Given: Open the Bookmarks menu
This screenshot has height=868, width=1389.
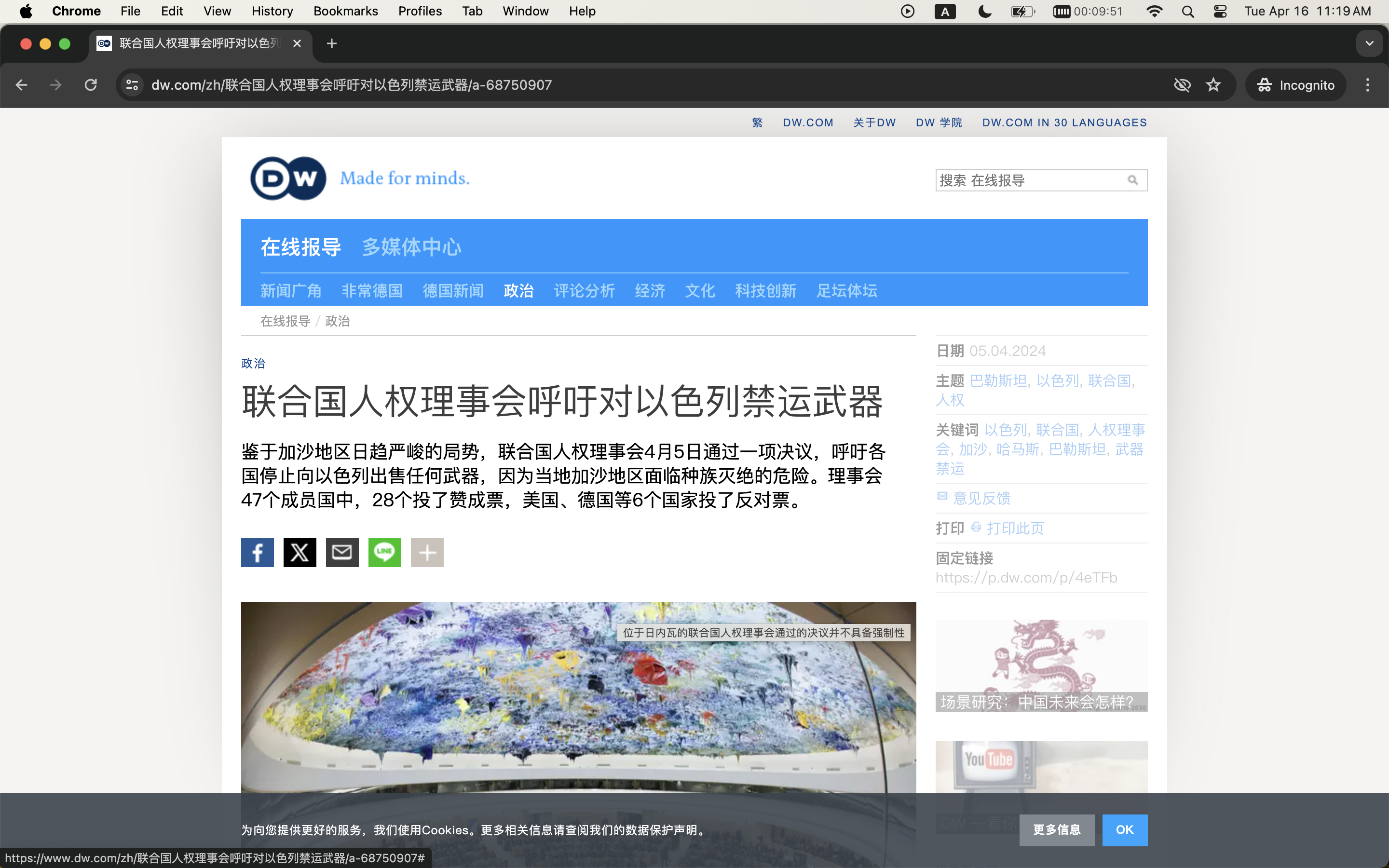Looking at the screenshot, I should [345, 11].
